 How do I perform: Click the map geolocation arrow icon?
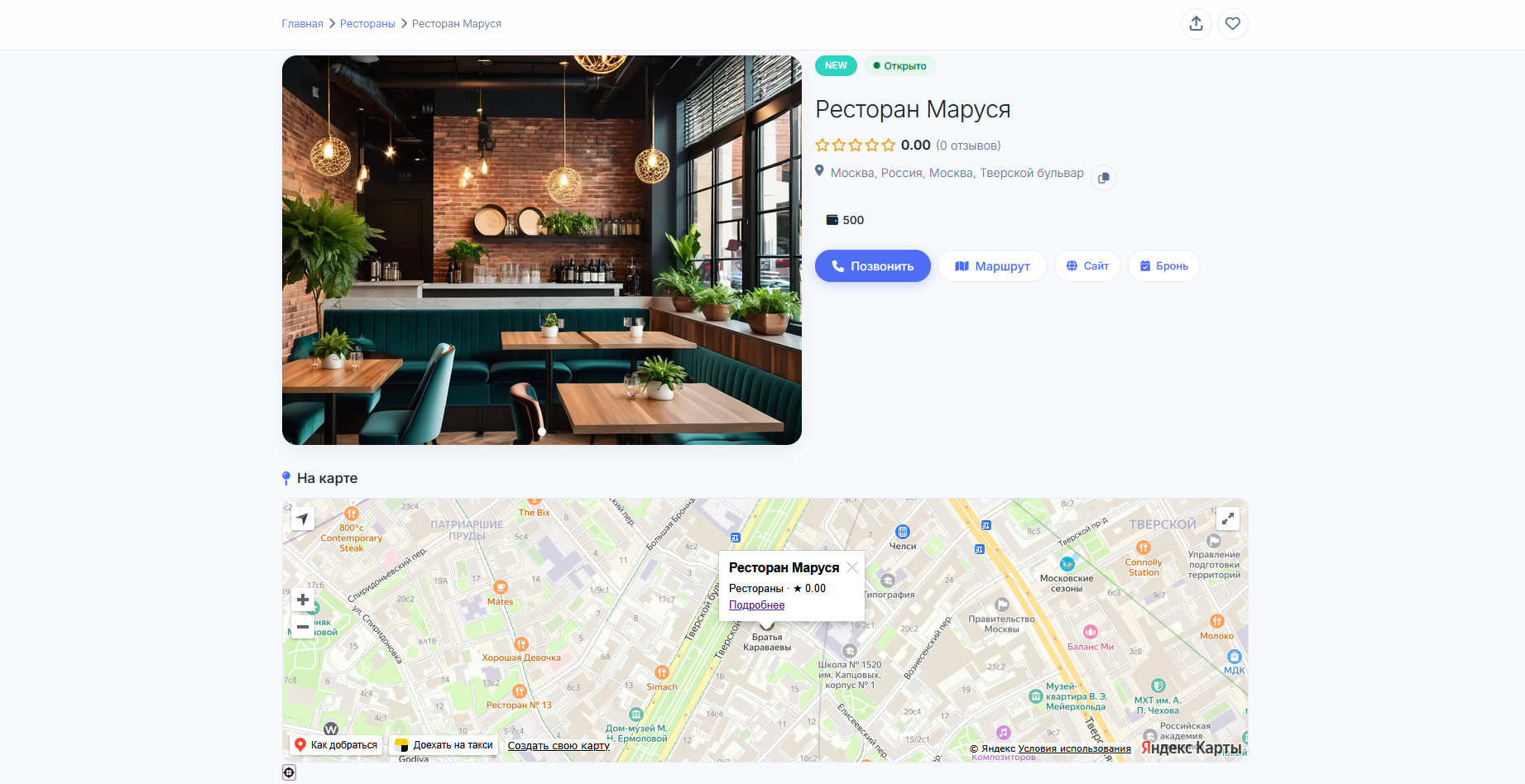click(x=303, y=519)
